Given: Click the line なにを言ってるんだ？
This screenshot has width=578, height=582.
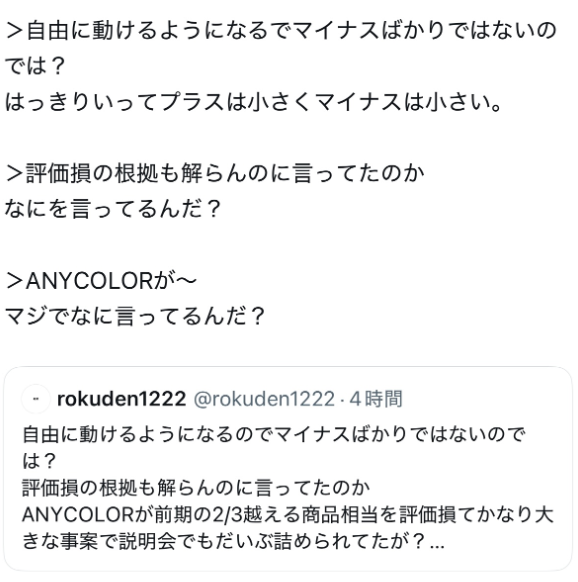Looking at the screenshot, I should pyautogui.click(x=113, y=209).
